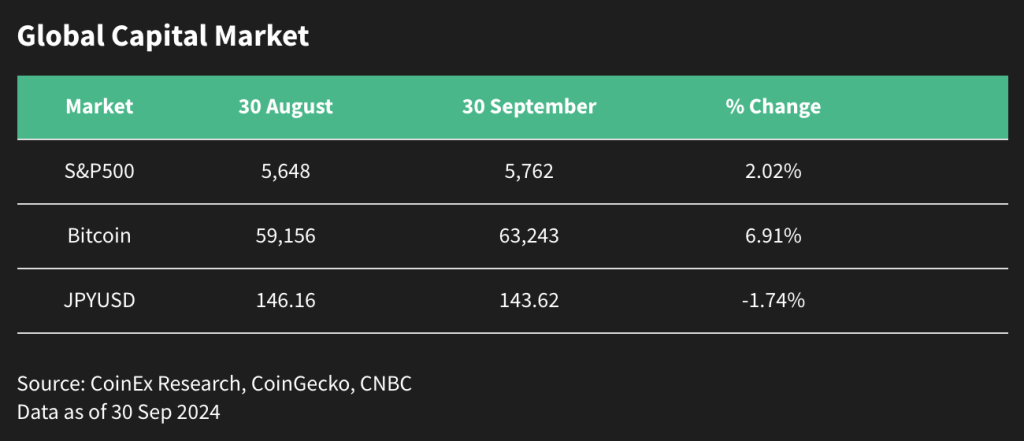This screenshot has height=441, width=1024.
Task: Select the S&P500 August value 5,648
Action: tap(286, 172)
